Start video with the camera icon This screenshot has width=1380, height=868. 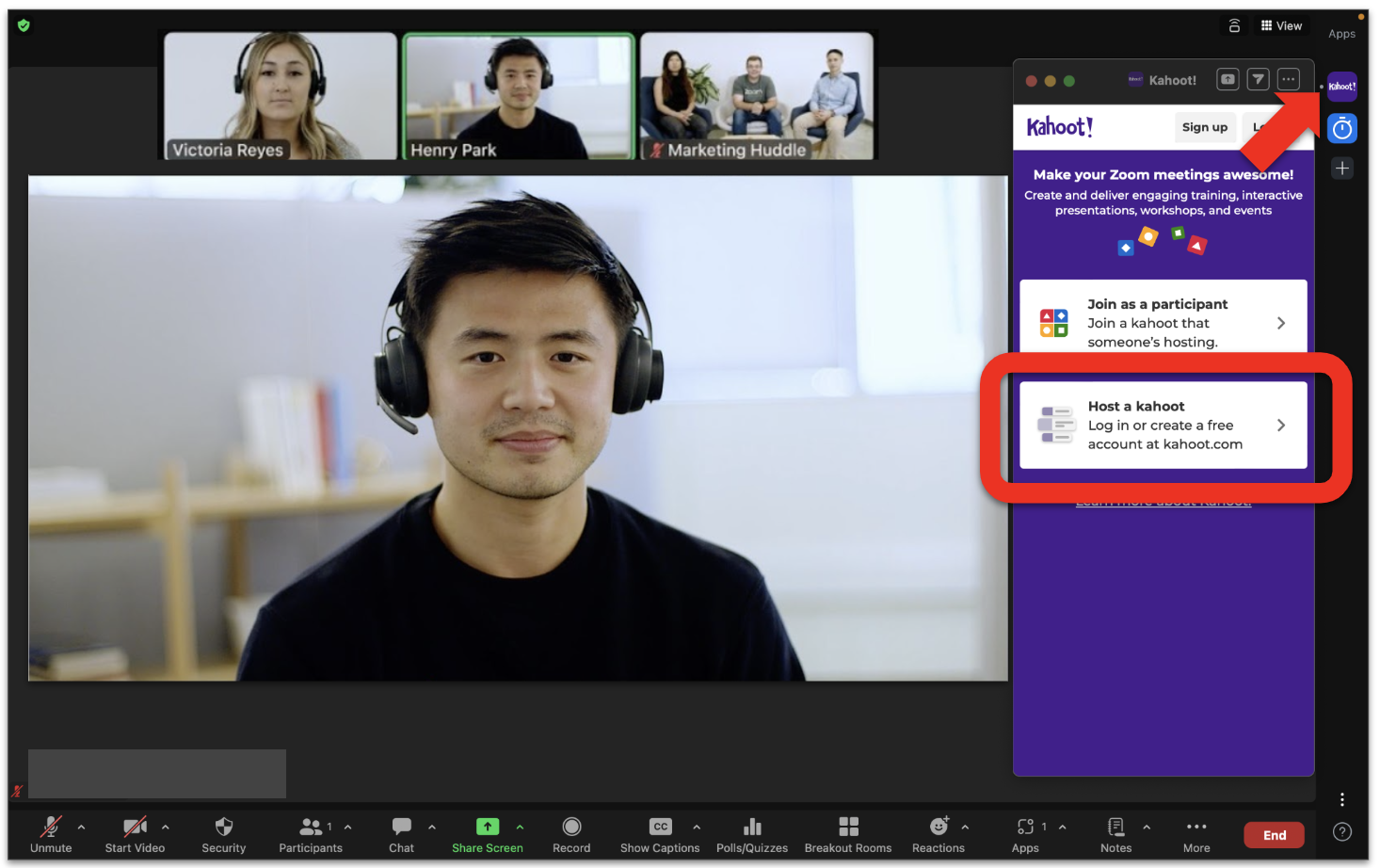click(135, 827)
